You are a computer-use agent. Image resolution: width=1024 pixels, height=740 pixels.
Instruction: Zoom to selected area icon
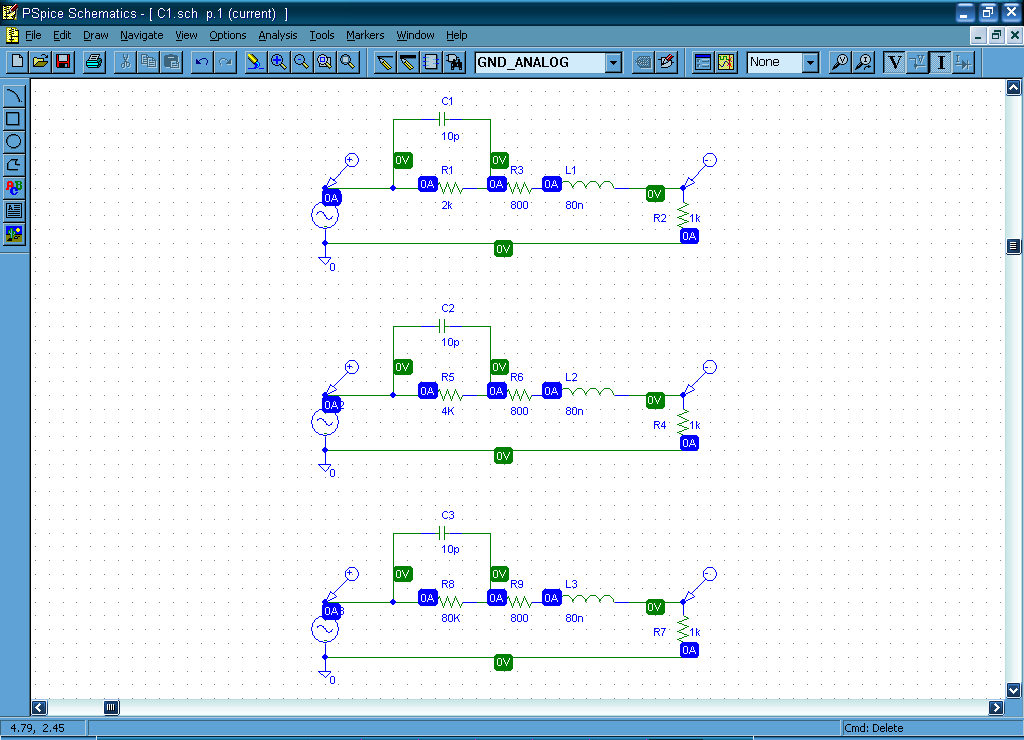[x=325, y=62]
